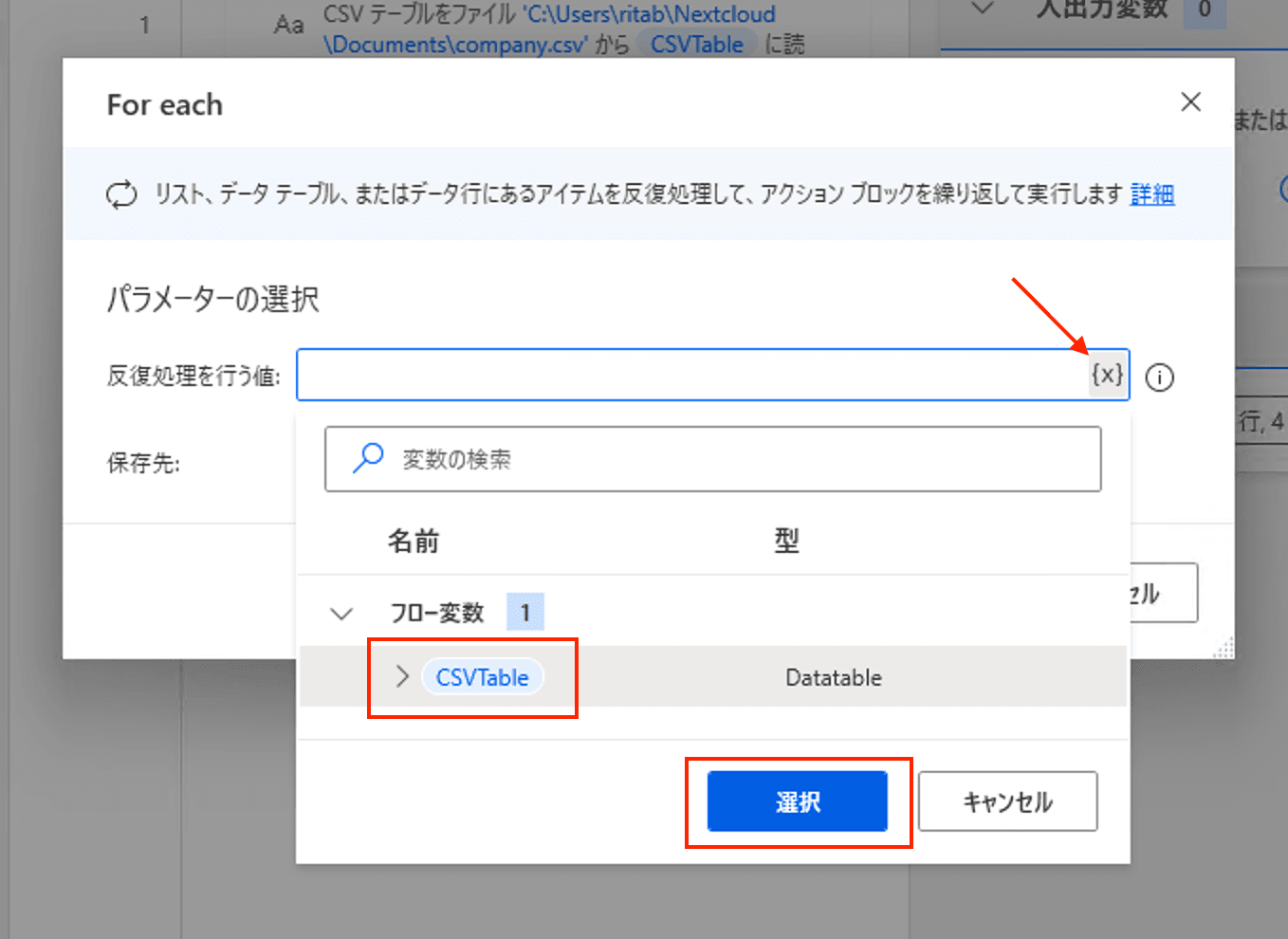Screen dimensions: 1288x939
Task: Click the resize grip at the dialog corner
Action: click(1224, 648)
